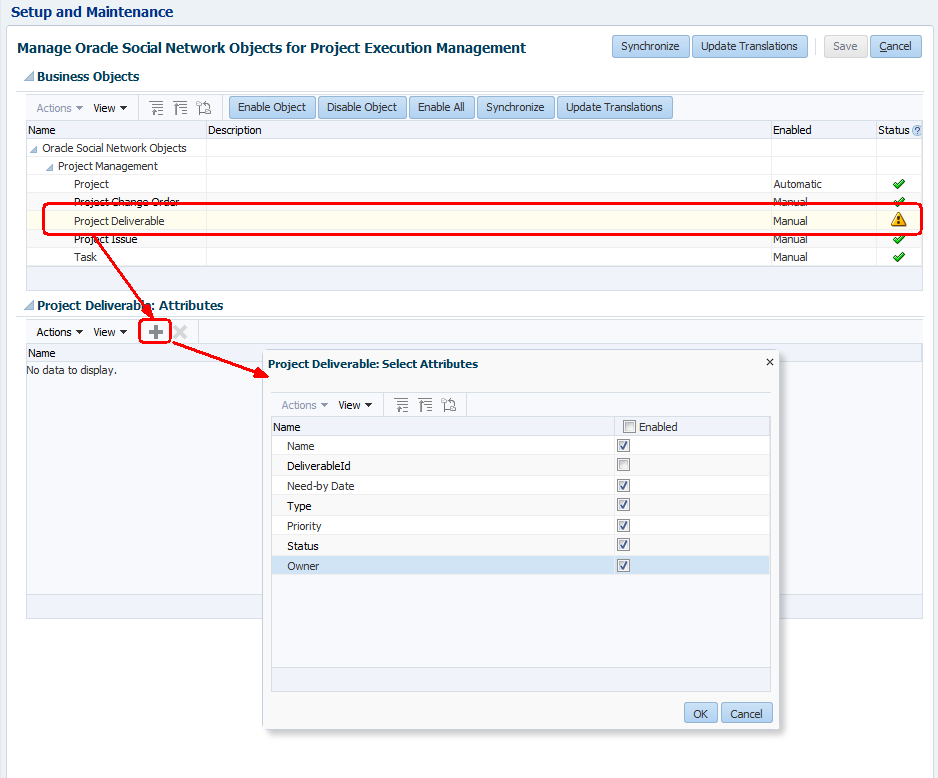This screenshot has width=938, height=778.
Task: Uncheck the Name attribute checkbox
Action: 623,446
